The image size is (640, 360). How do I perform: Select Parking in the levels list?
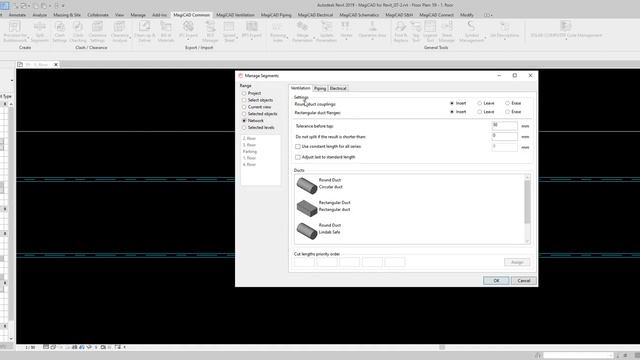[x=250, y=151]
